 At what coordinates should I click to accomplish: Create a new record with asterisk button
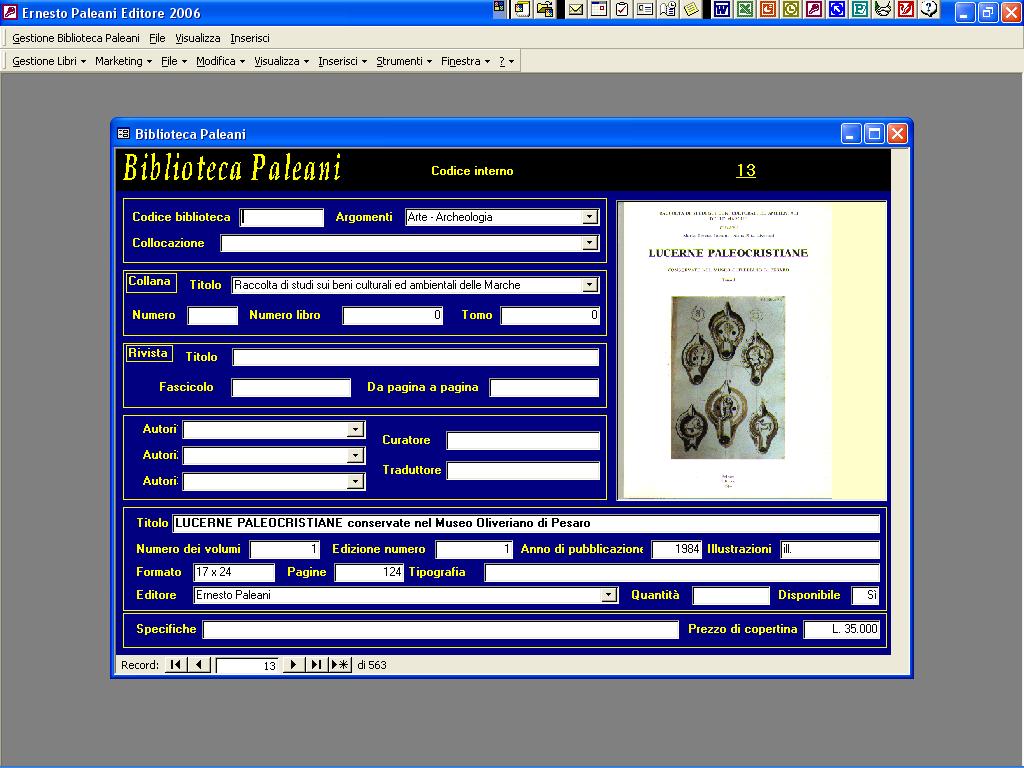pos(341,665)
